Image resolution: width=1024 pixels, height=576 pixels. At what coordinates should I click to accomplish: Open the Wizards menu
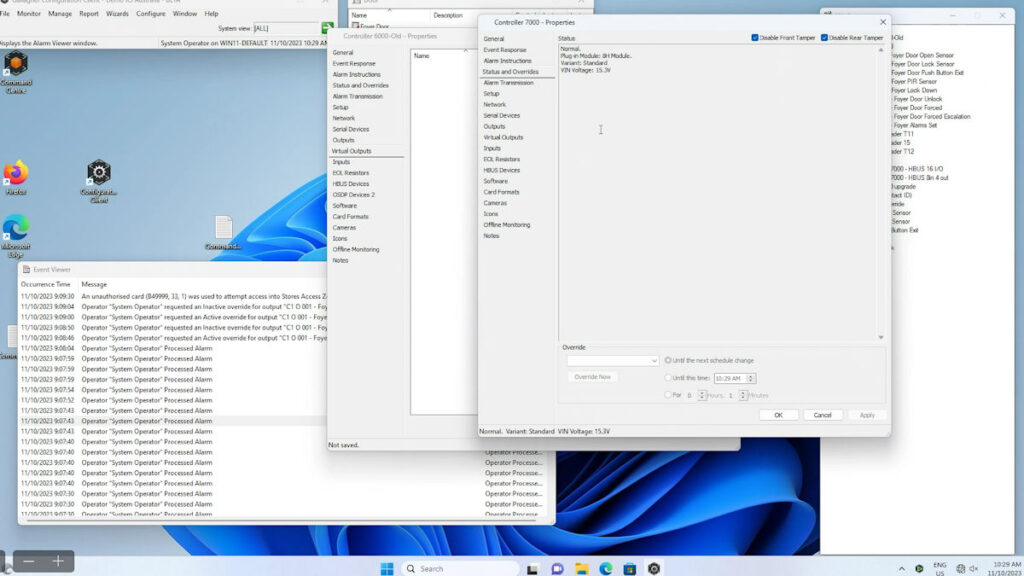pyautogui.click(x=117, y=14)
